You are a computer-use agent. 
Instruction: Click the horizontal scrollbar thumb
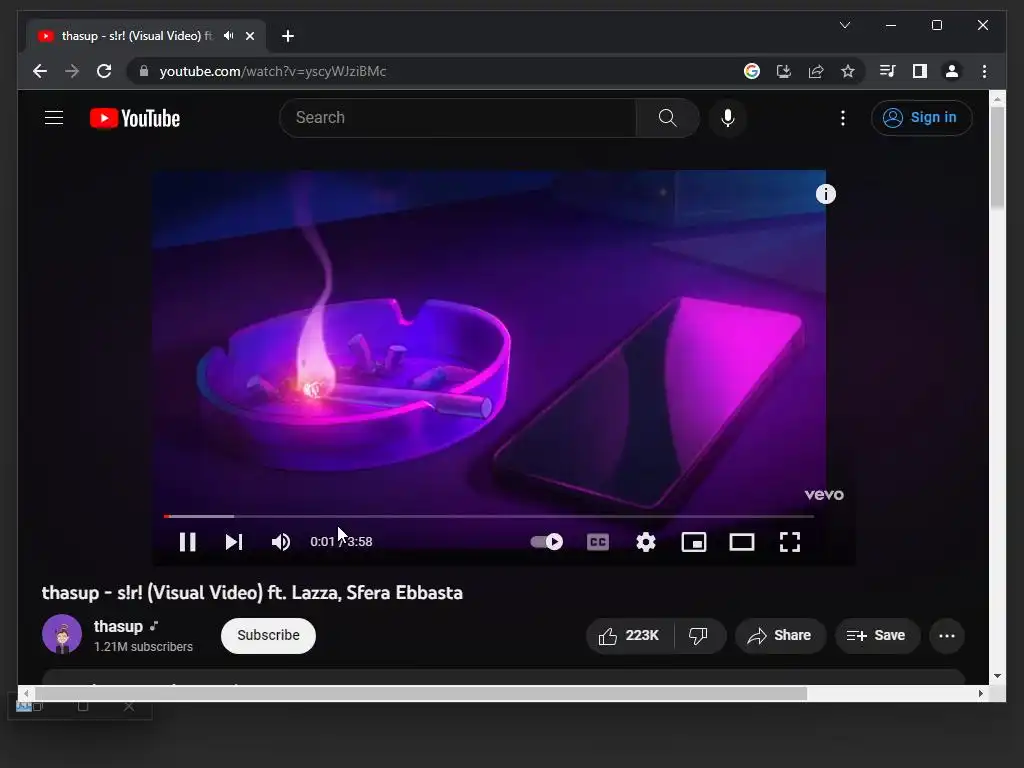coord(421,694)
